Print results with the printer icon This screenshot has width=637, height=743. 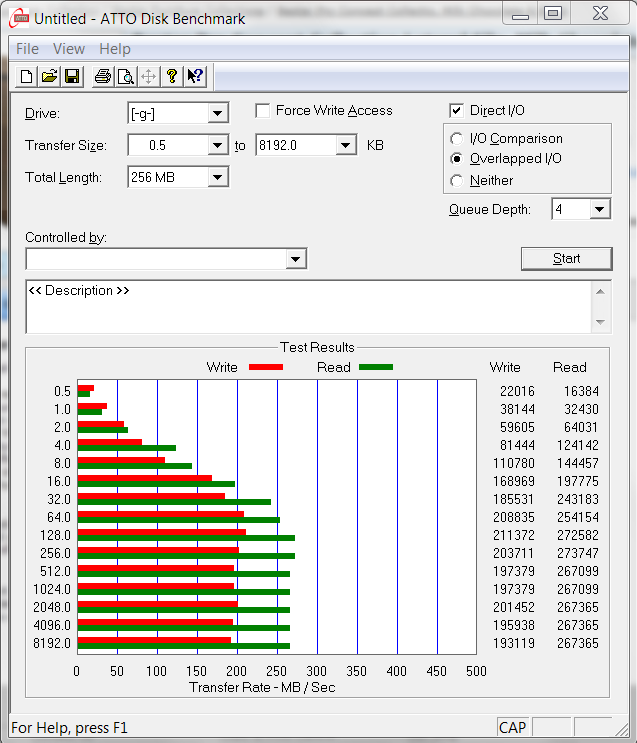click(x=102, y=77)
